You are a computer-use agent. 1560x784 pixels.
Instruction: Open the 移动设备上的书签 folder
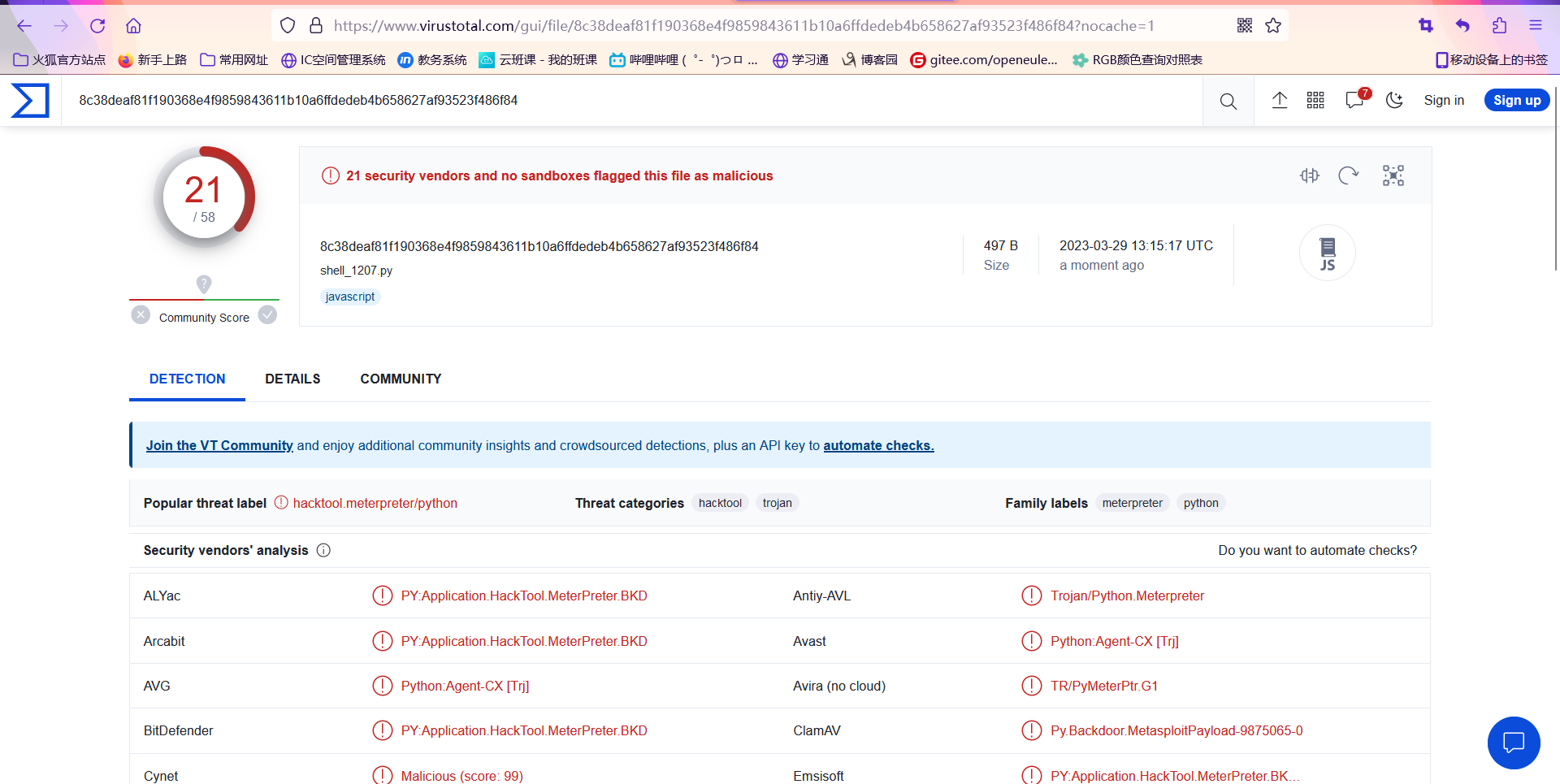pyautogui.click(x=1492, y=59)
